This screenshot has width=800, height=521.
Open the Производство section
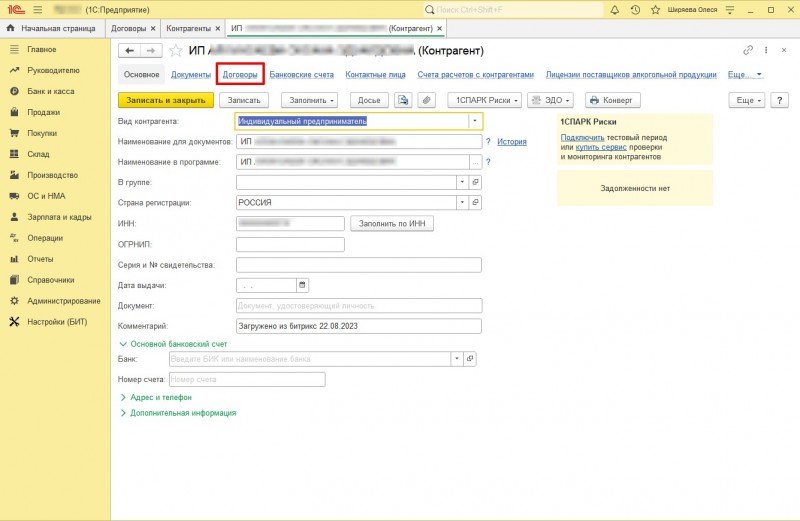(x=53, y=175)
